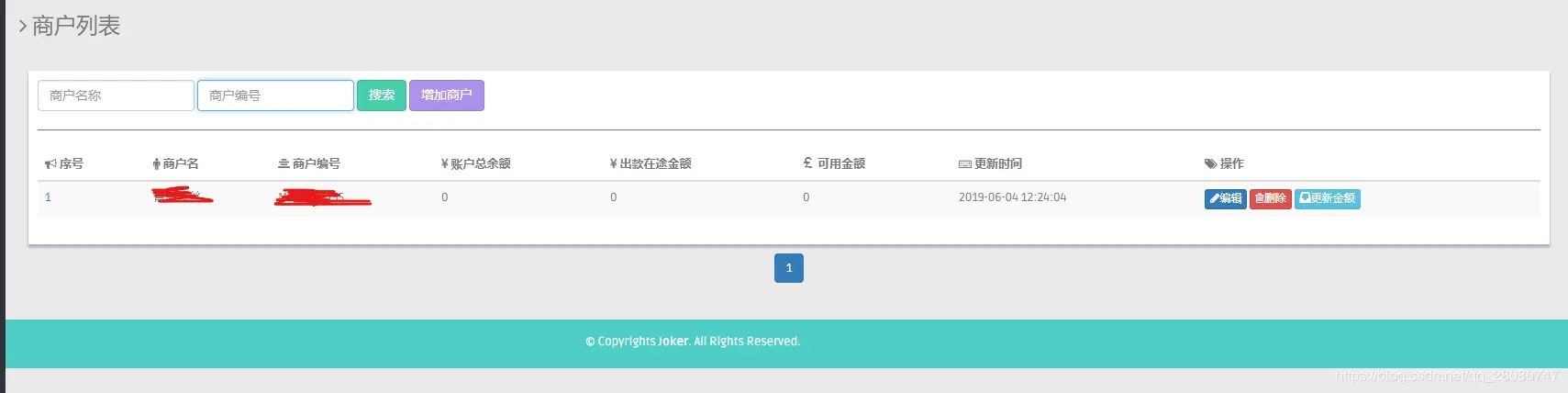Click the 商户名 column header
Viewport: 1568px width, 393px height.
pyautogui.click(x=175, y=163)
